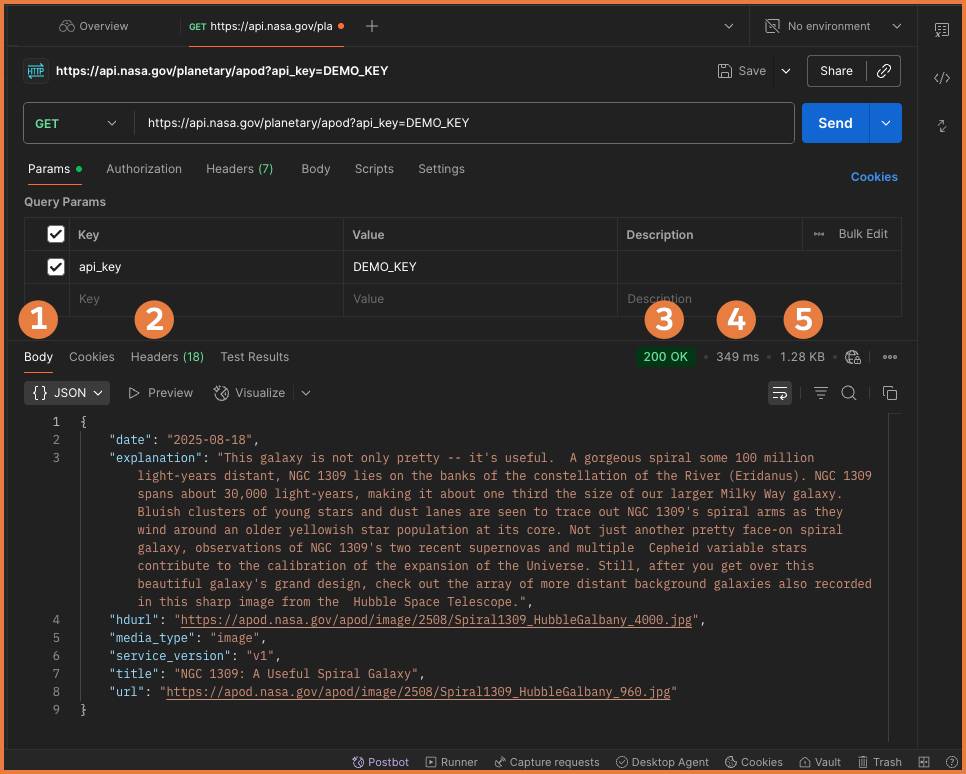Click the request URL input field
The width and height of the screenshot is (966, 774).
(464, 123)
